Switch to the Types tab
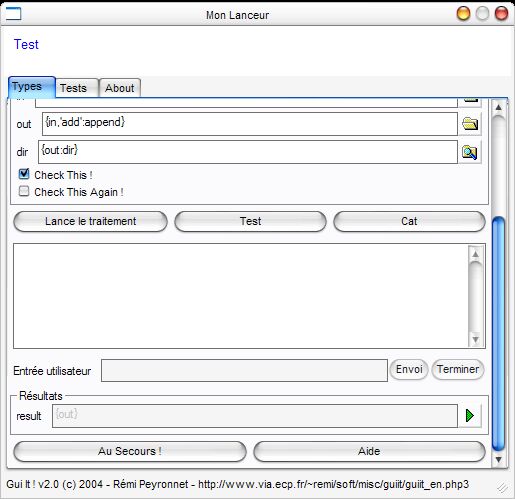The image size is (515, 499). pos(32,87)
